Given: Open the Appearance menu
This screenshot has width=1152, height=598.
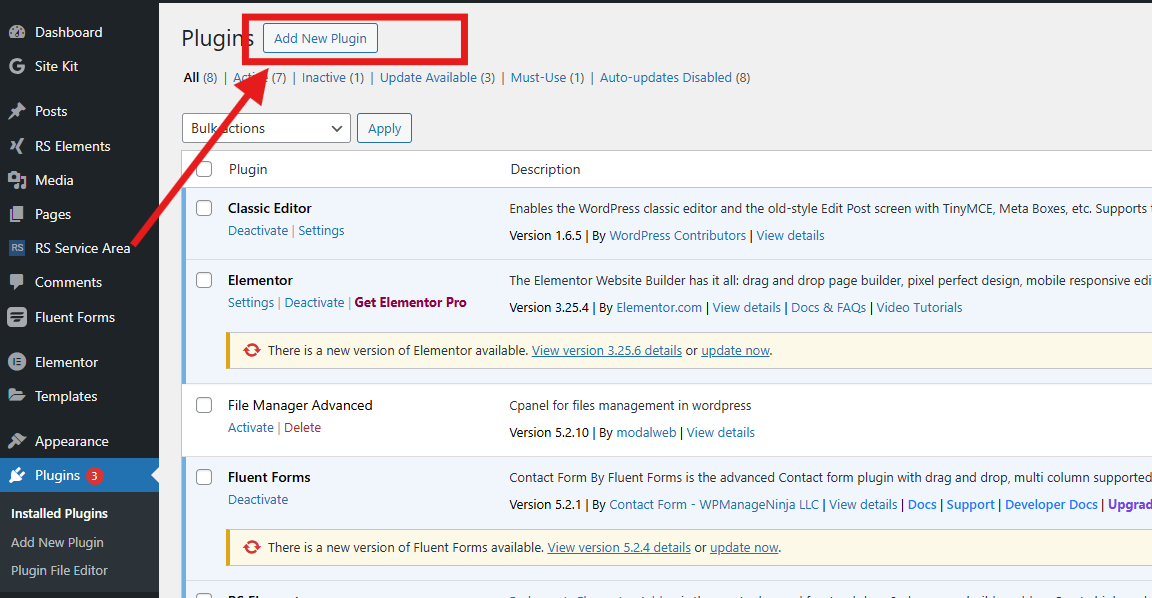Looking at the screenshot, I should click(x=72, y=442).
